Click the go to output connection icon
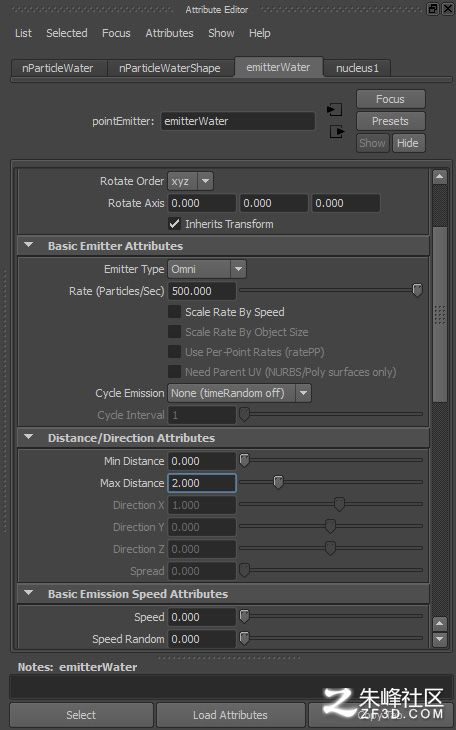The width and height of the screenshot is (456, 730). click(337, 132)
